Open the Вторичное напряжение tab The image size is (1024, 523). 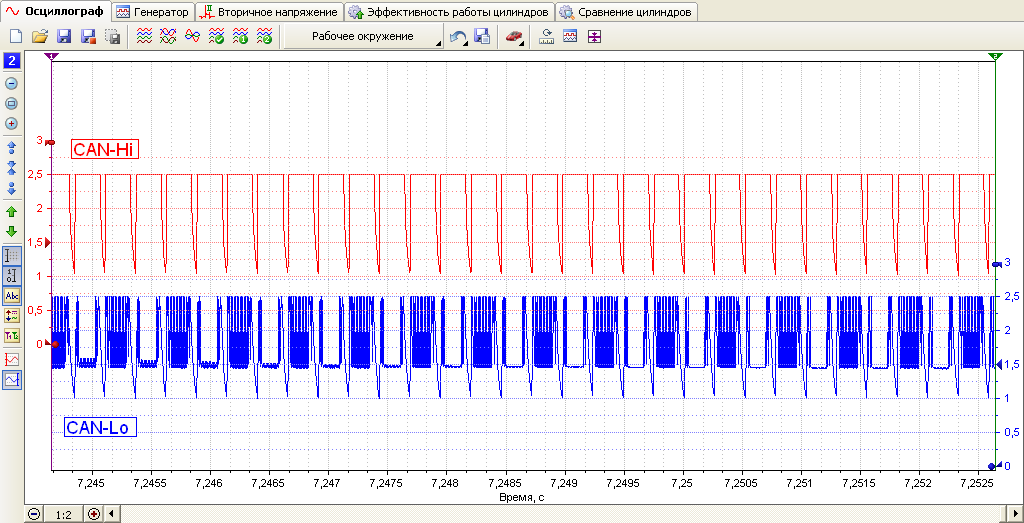click(269, 12)
